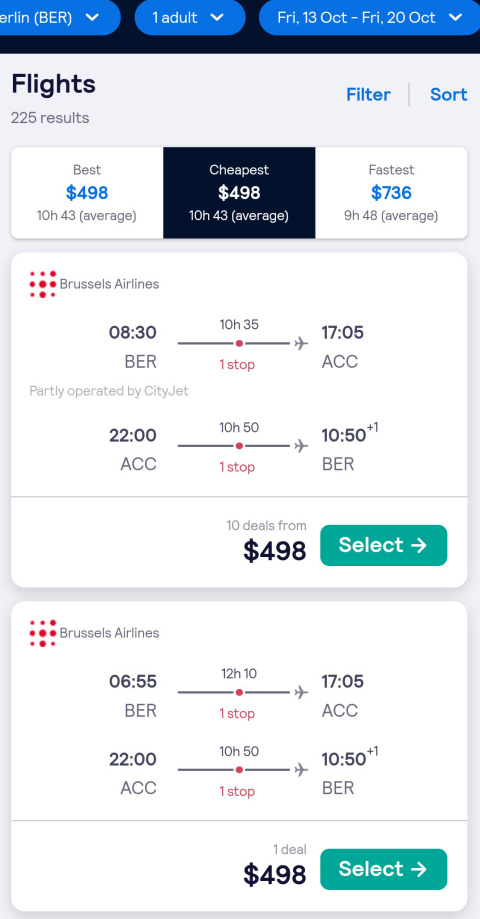This screenshot has width=480, height=919.
Task: Open the Sort options
Action: pyautogui.click(x=449, y=94)
